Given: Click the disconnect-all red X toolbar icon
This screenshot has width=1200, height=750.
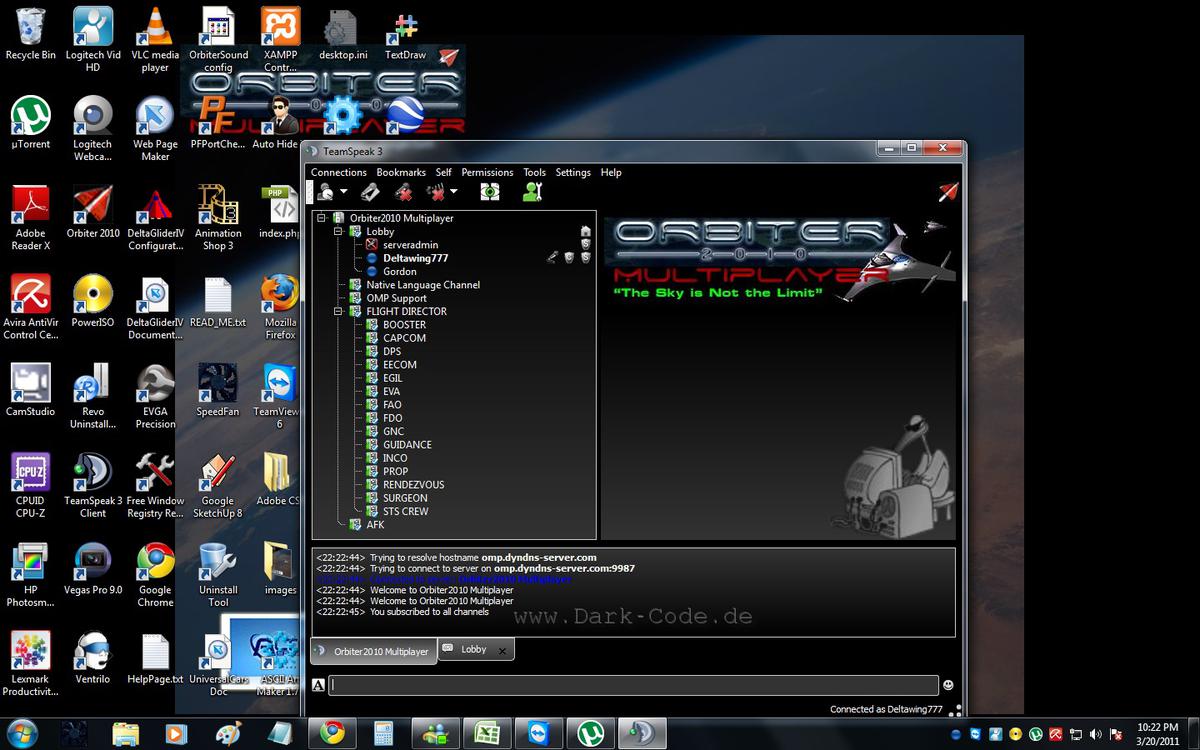Looking at the screenshot, I should pos(436,192).
